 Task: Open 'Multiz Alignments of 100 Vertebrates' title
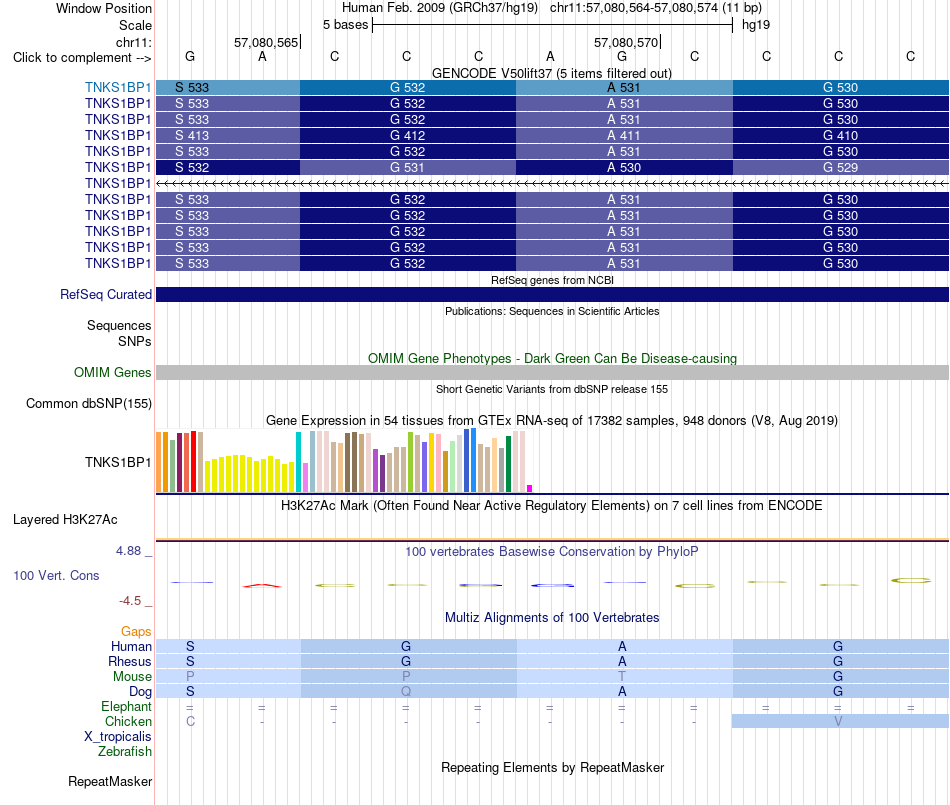coord(552,618)
